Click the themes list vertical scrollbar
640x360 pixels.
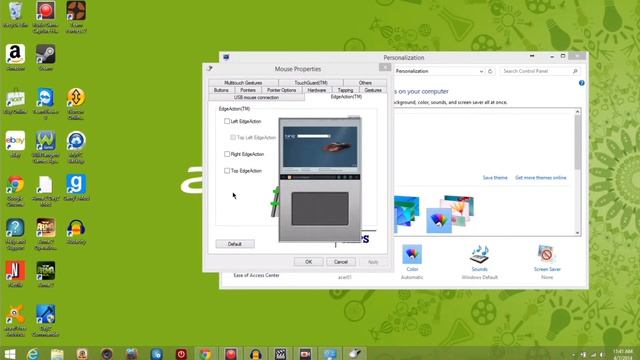point(578,172)
